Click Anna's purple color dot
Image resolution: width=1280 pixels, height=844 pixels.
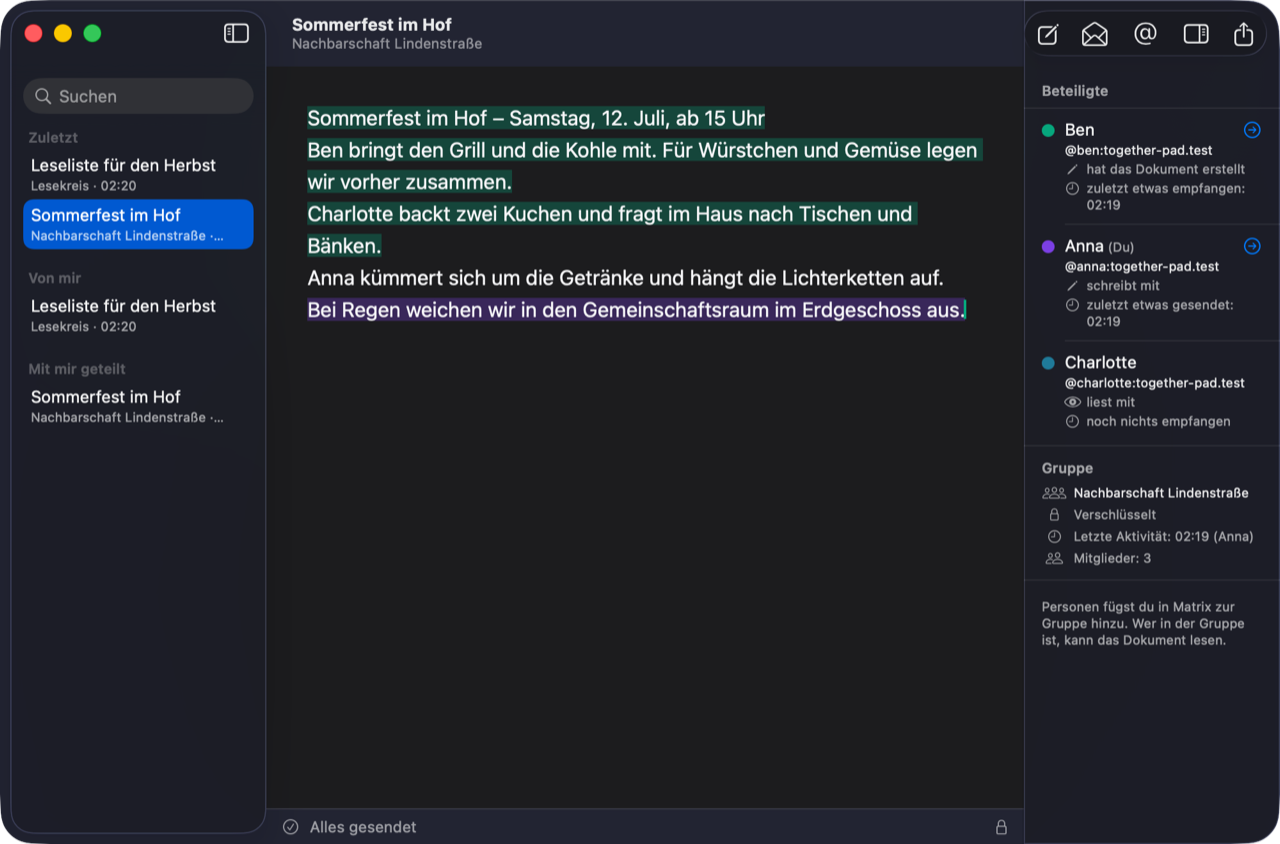(x=1048, y=246)
